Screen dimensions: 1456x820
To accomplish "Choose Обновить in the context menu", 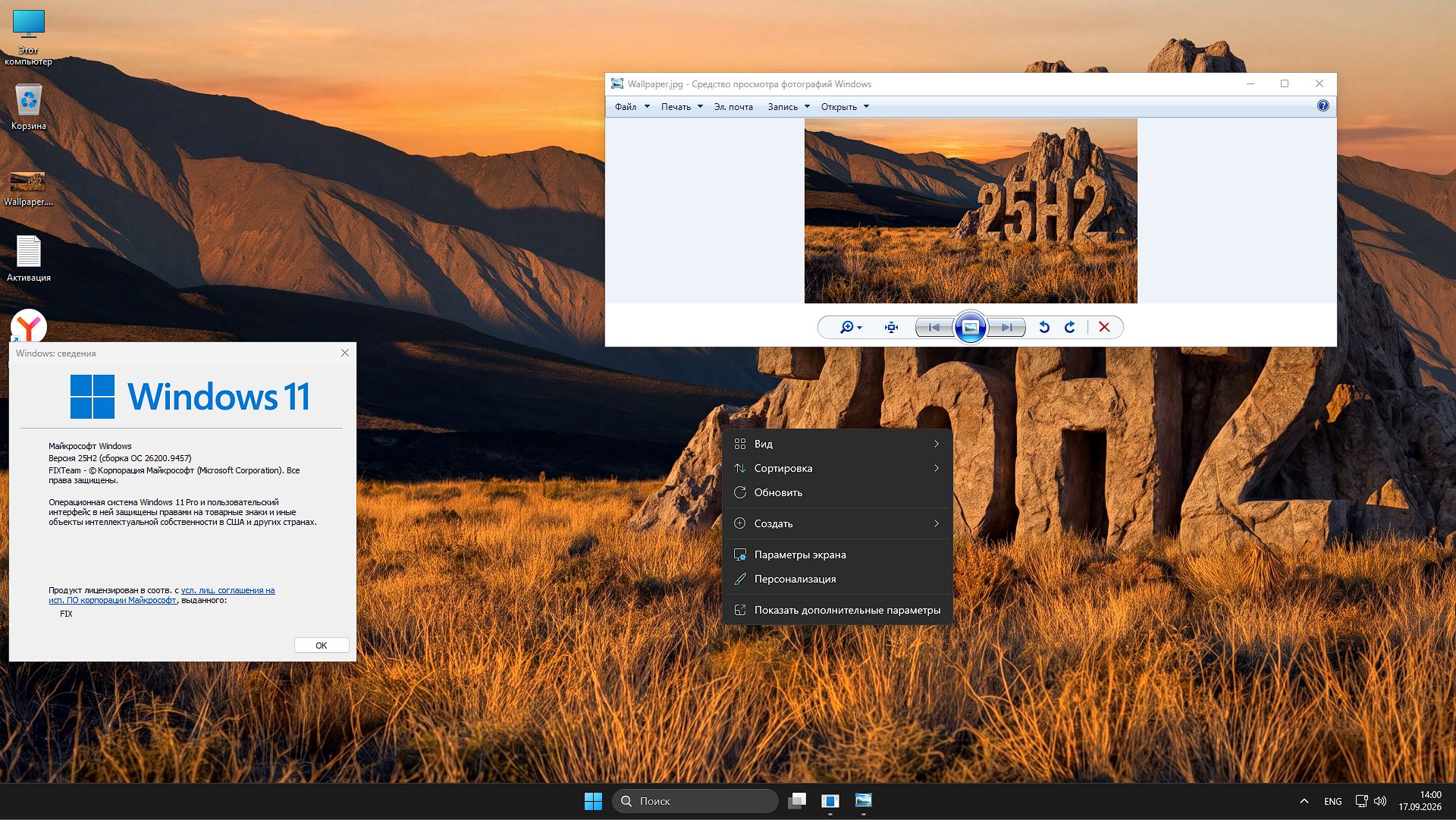I will [837, 492].
